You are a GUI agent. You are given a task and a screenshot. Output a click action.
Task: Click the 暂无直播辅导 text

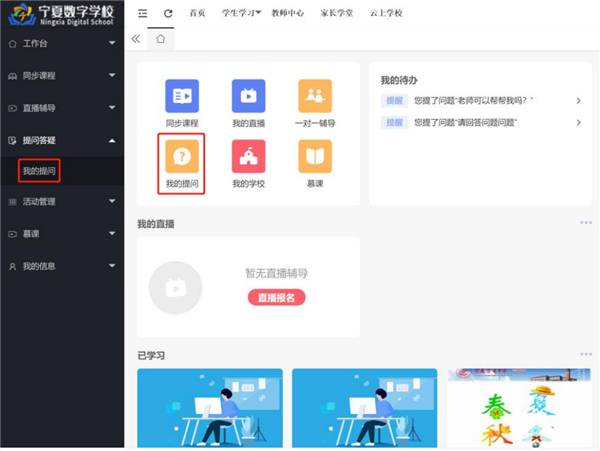277,273
